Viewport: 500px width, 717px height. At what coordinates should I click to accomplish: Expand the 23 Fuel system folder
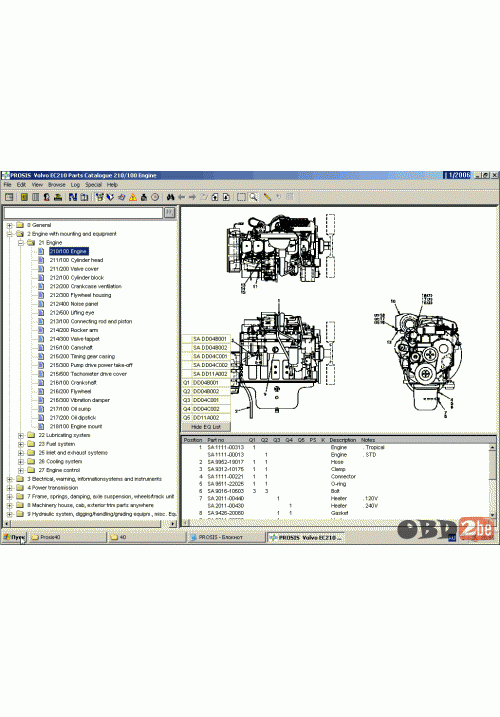tap(21, 444)
